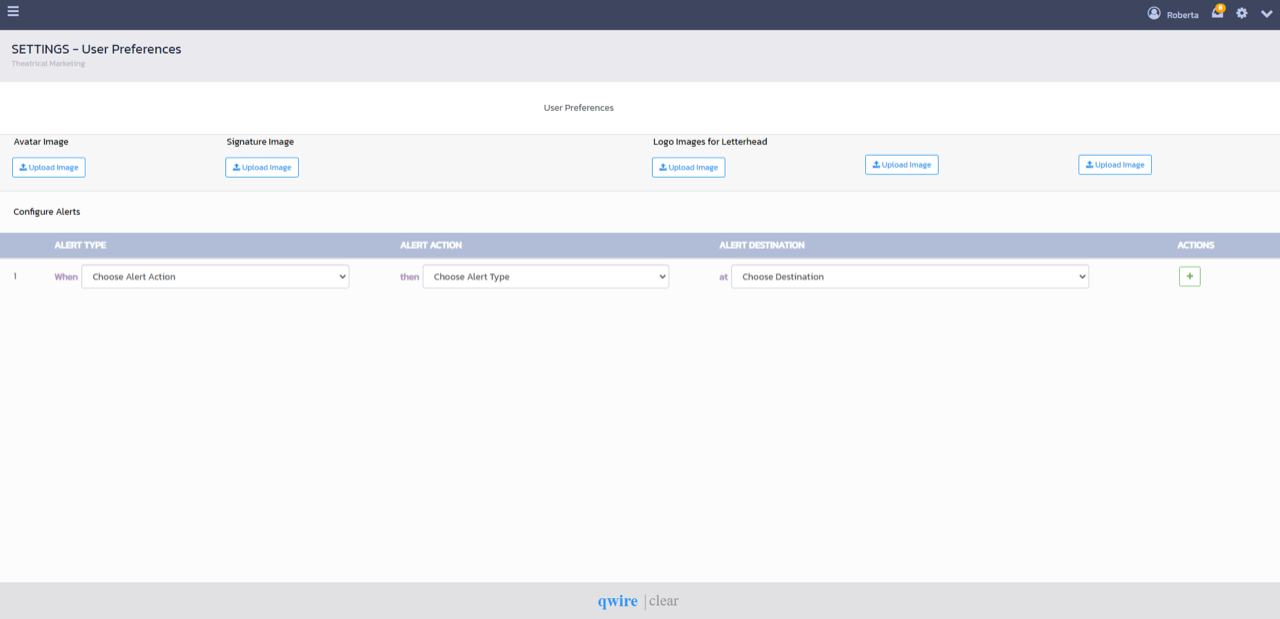This screenshot has width=1280, height=619.
Task: Click the qwire clear footer logo
Action: [x=638, y=601]
